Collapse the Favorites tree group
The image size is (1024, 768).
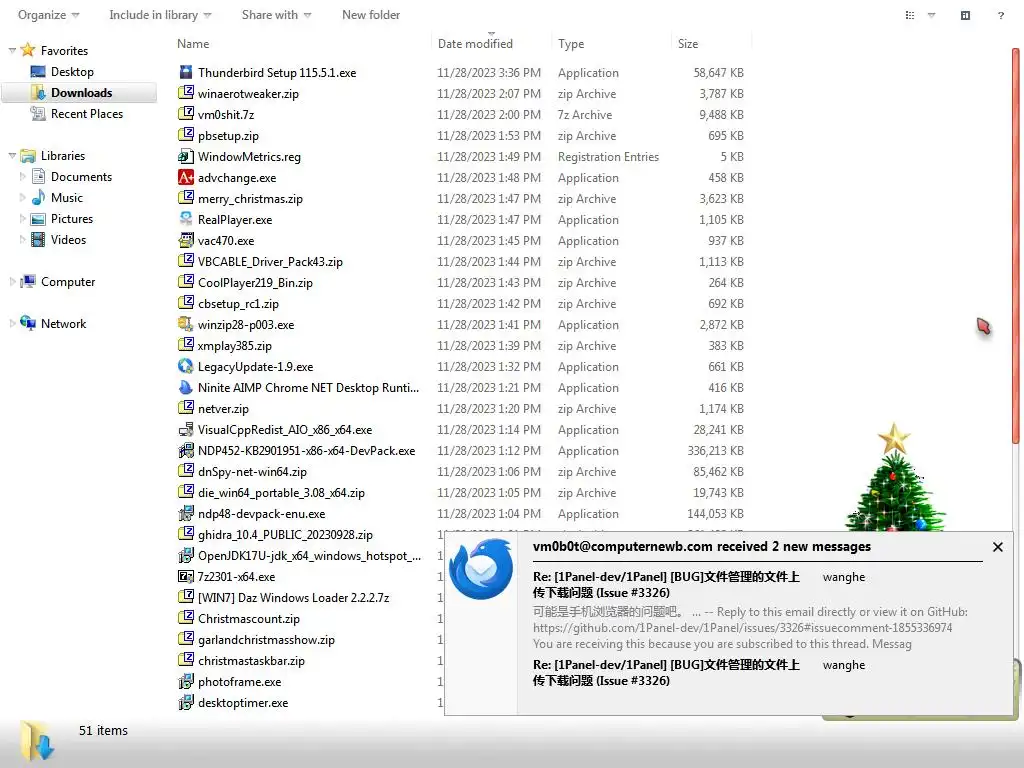tap(12, 50)
